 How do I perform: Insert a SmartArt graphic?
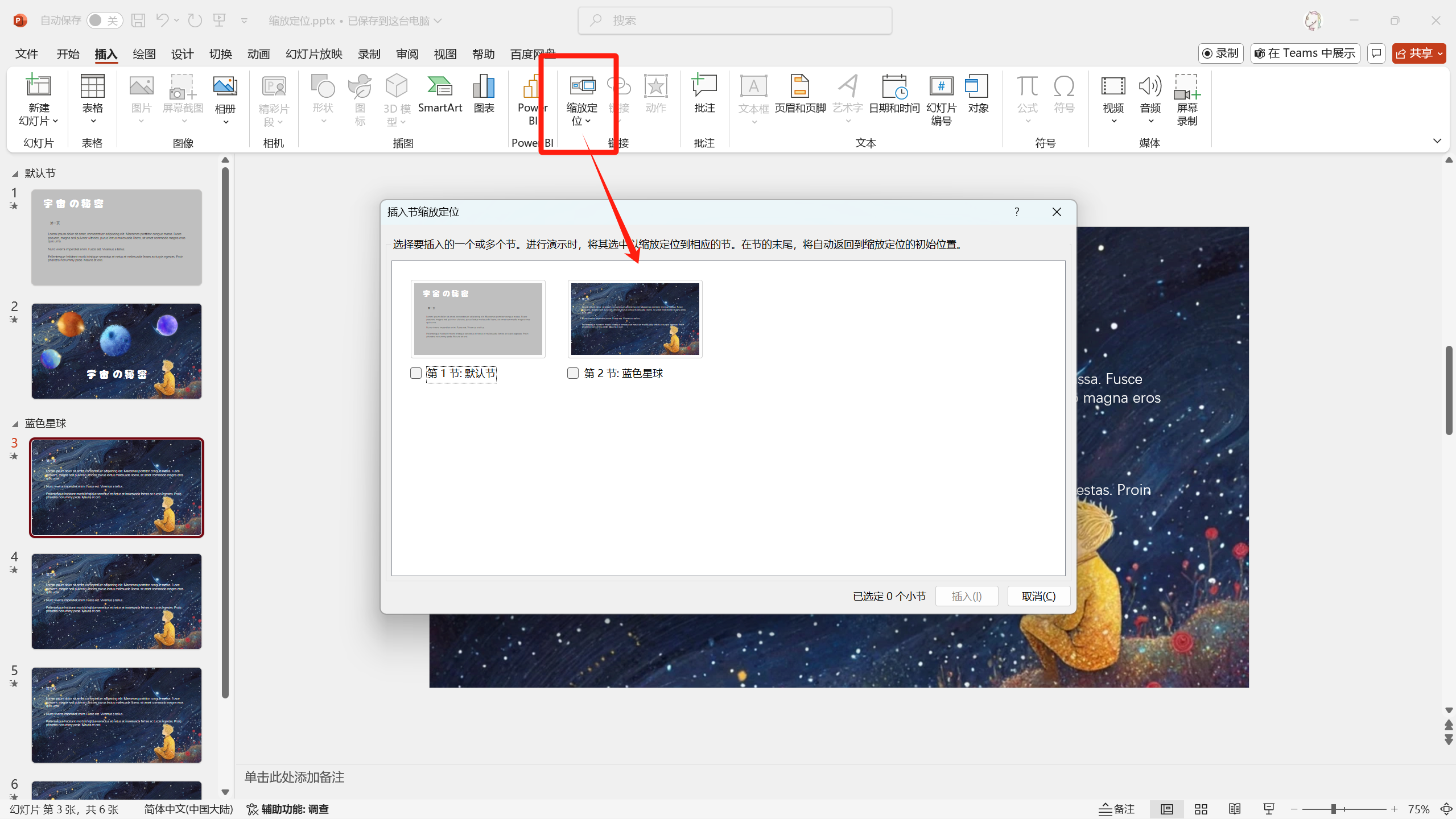pyautogui.click(x=440, y=94)
